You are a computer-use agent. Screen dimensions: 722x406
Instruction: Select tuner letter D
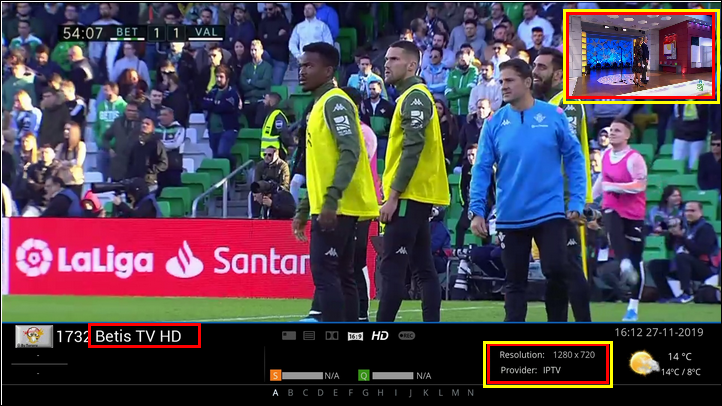[x=320, y=393]
